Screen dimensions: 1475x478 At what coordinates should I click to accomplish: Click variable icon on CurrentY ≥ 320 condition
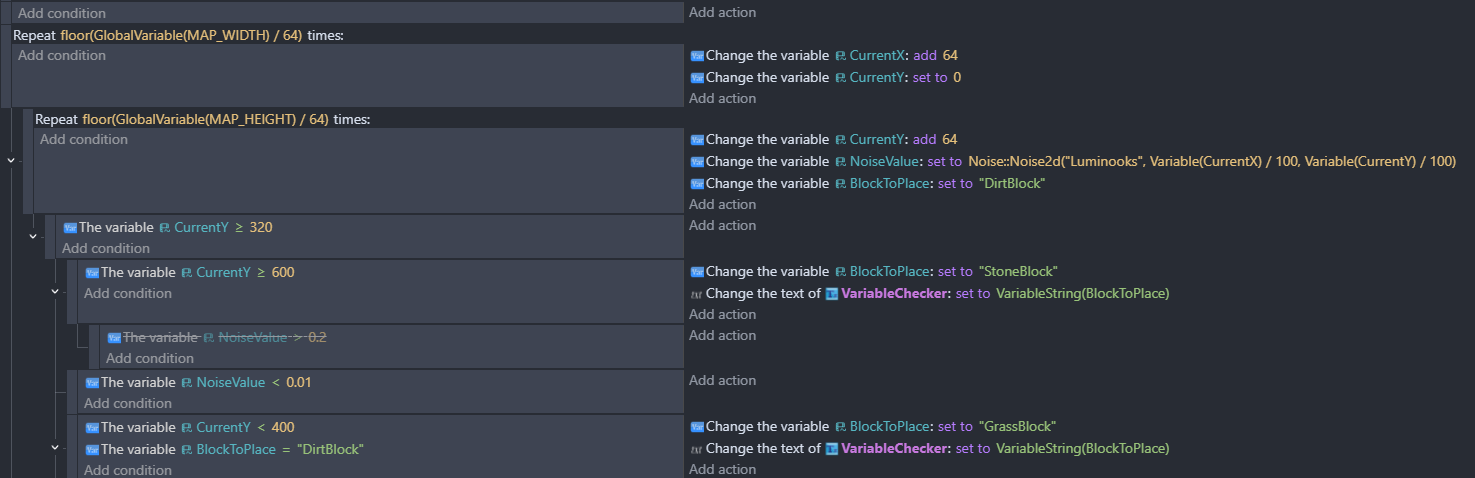tap(70, 228)
